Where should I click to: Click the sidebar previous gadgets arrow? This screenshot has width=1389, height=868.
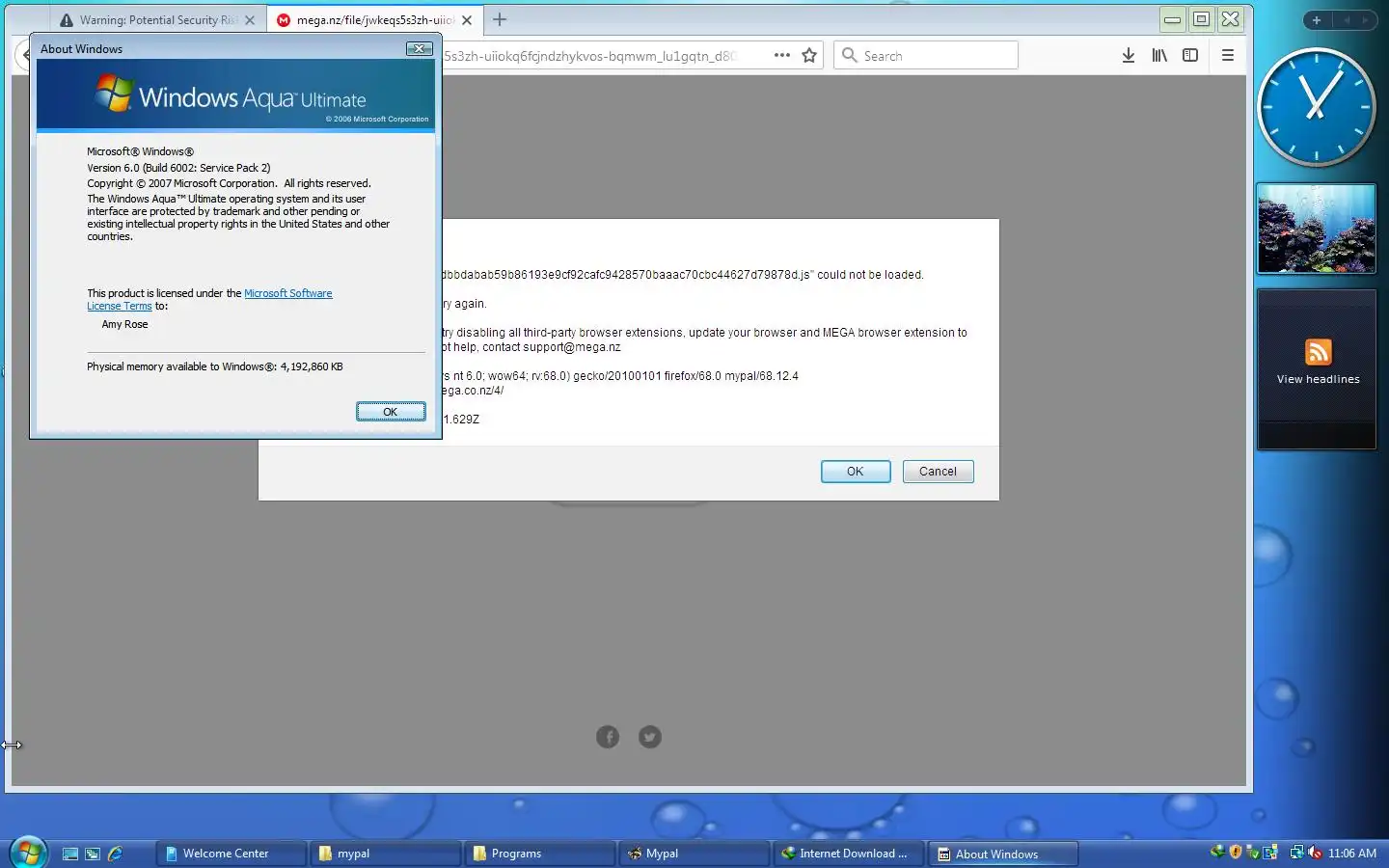pos(1347,20)
